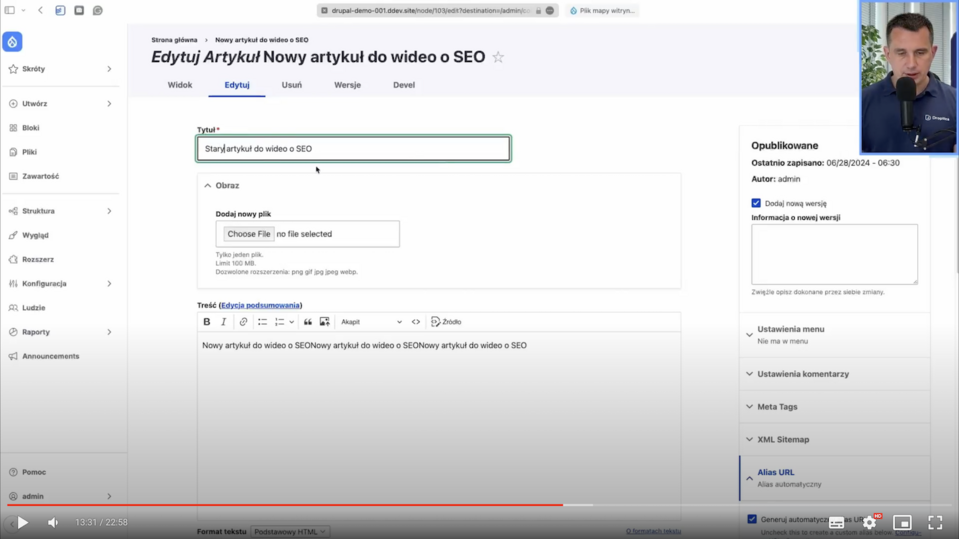Click the Tytuł text field
The width and height of the screenshot is (959, 539).
click(354, 149)
